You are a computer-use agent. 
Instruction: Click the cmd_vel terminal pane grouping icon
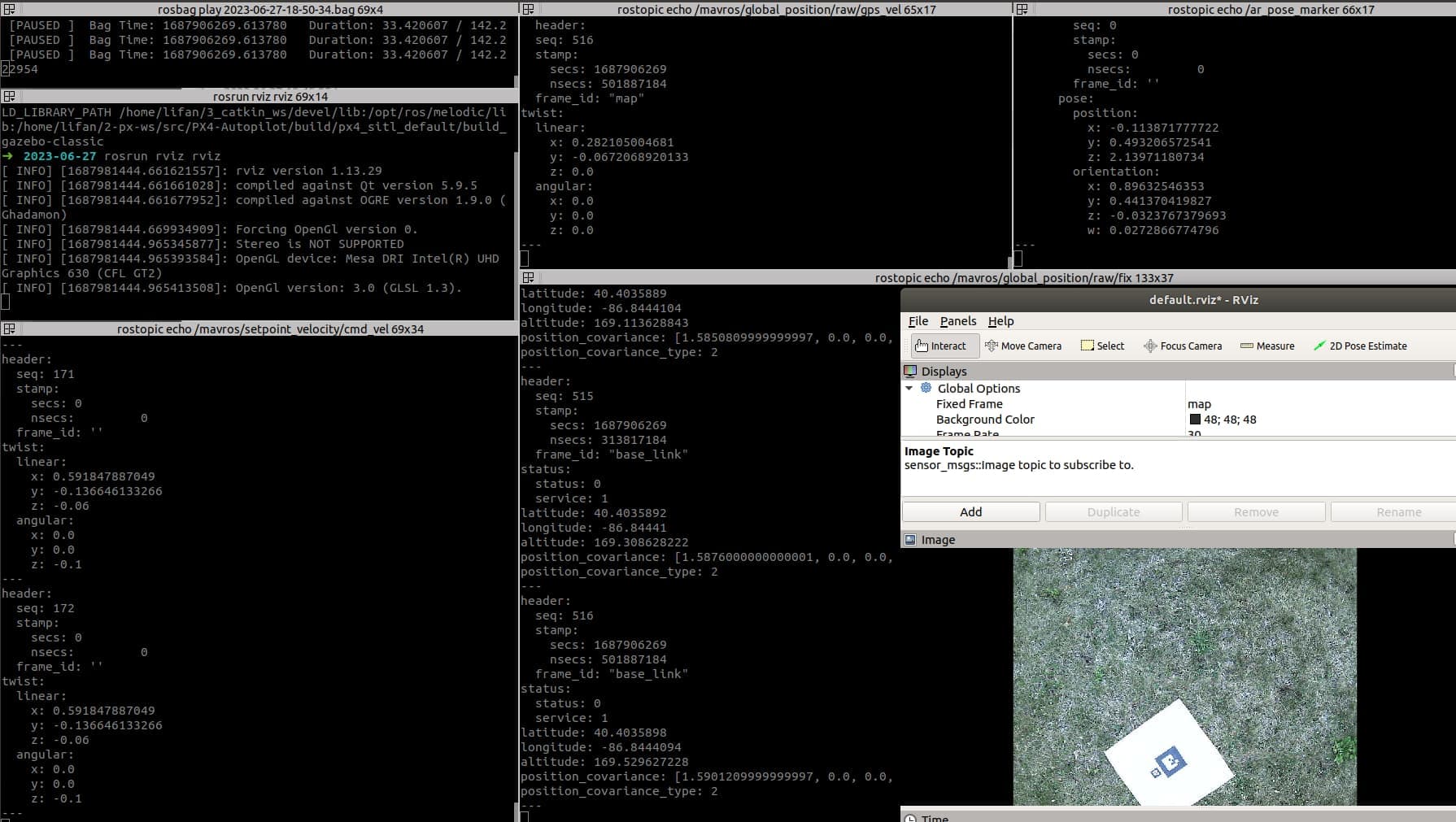pos(9,328)
